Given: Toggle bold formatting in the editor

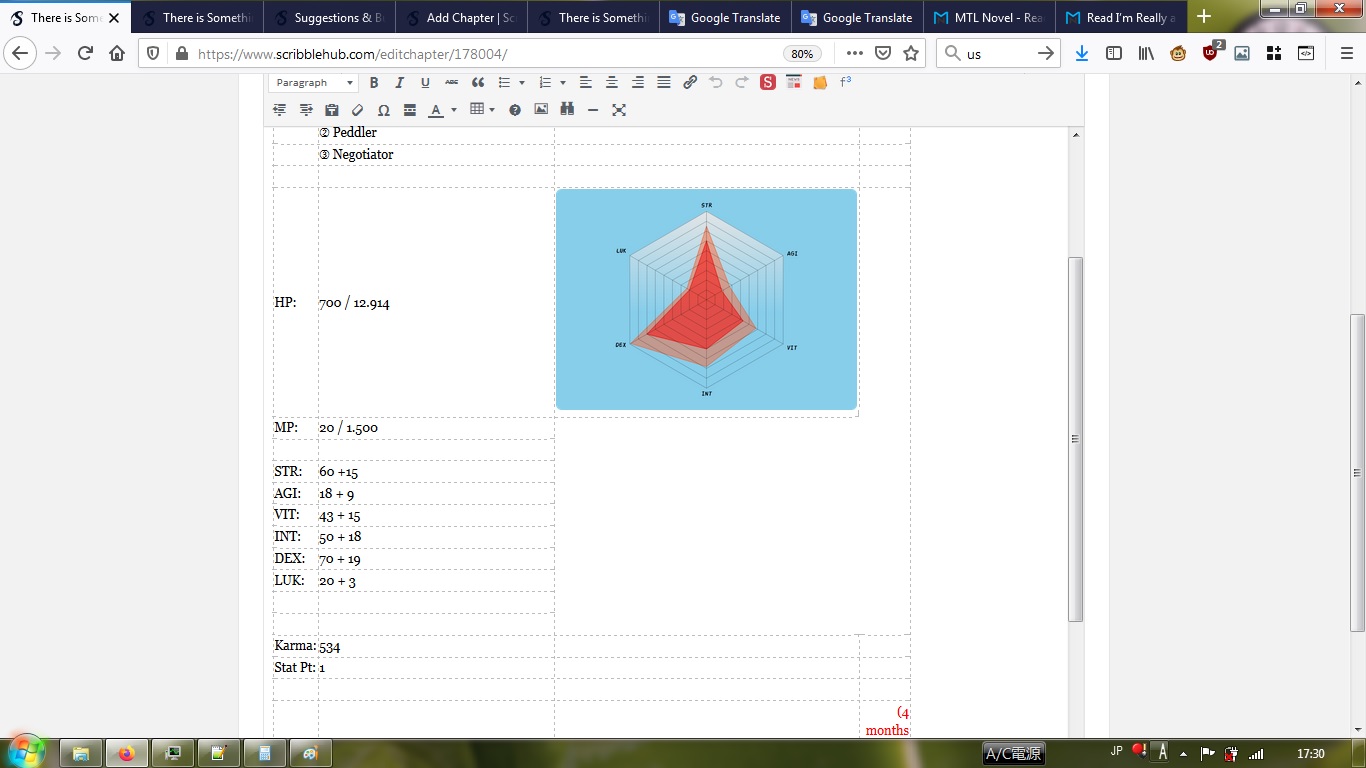Looking at the screenshot, I should point(374,83).
